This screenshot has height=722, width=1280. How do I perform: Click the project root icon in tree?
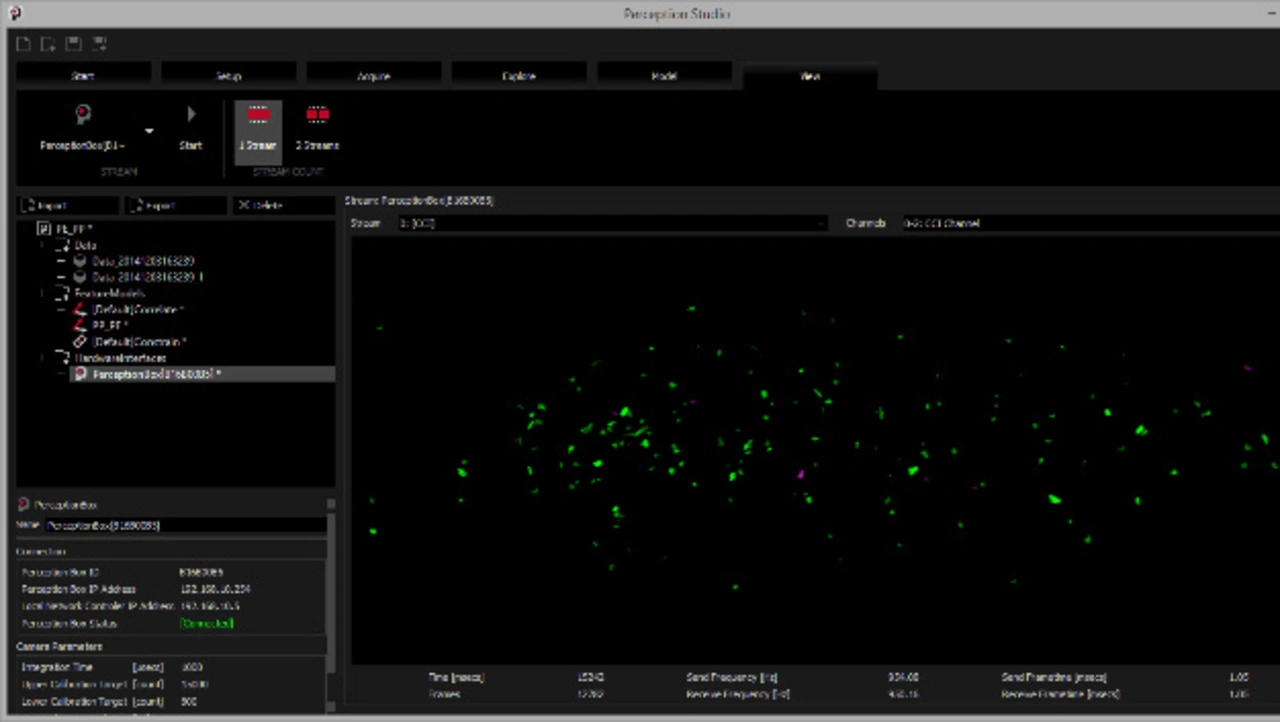(x=44, y=229)
